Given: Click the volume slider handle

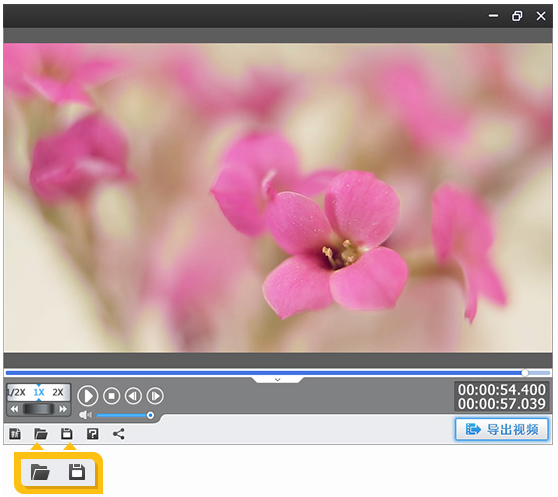Looking at the screenshot, I should tap(150, 415).
